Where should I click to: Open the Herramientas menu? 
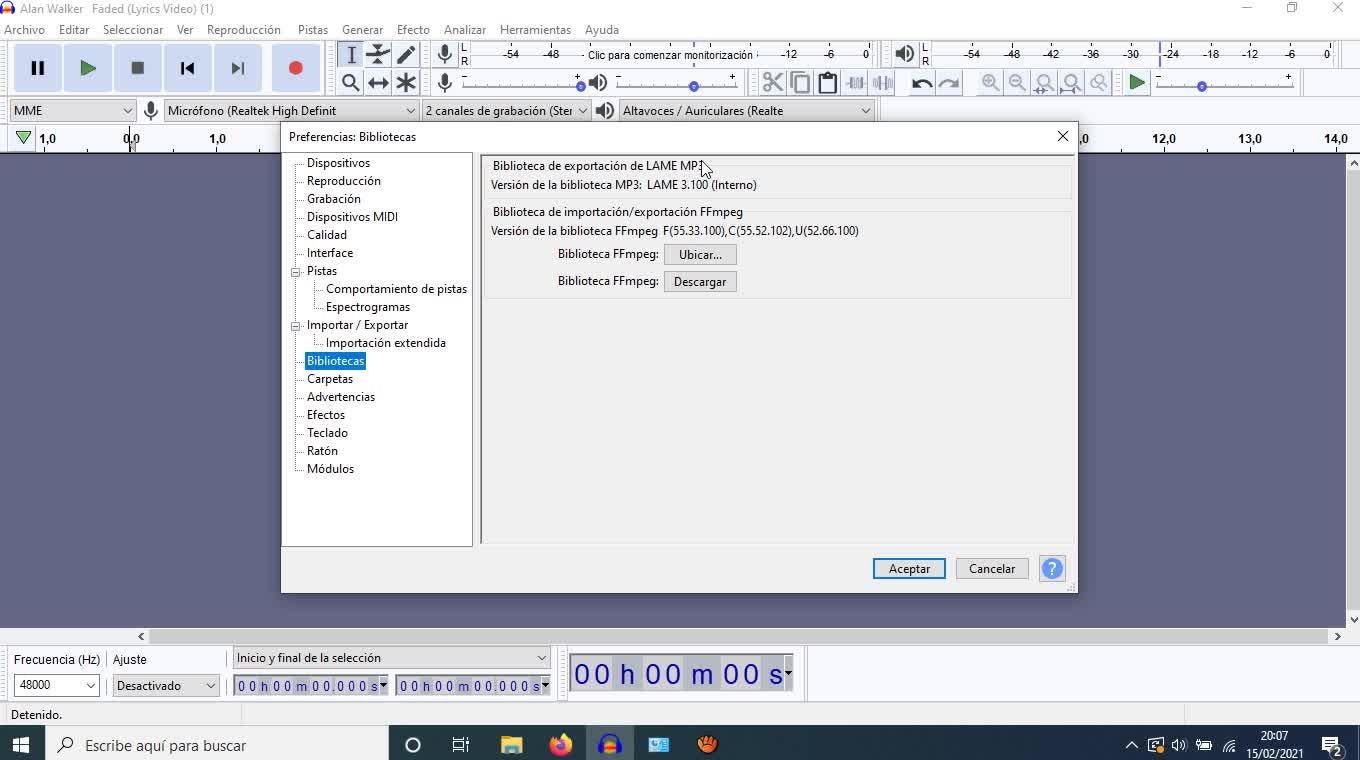coord(536,30)
